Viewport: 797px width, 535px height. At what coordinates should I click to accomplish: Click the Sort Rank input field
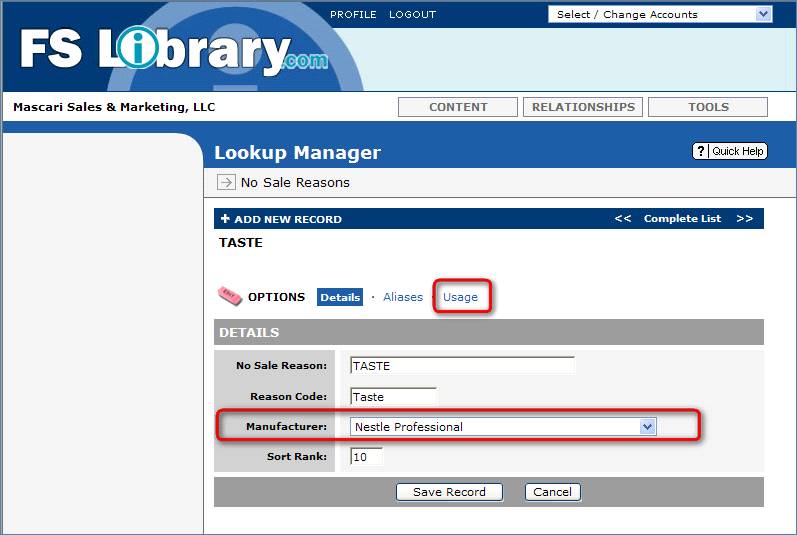(x=366, y=457)
